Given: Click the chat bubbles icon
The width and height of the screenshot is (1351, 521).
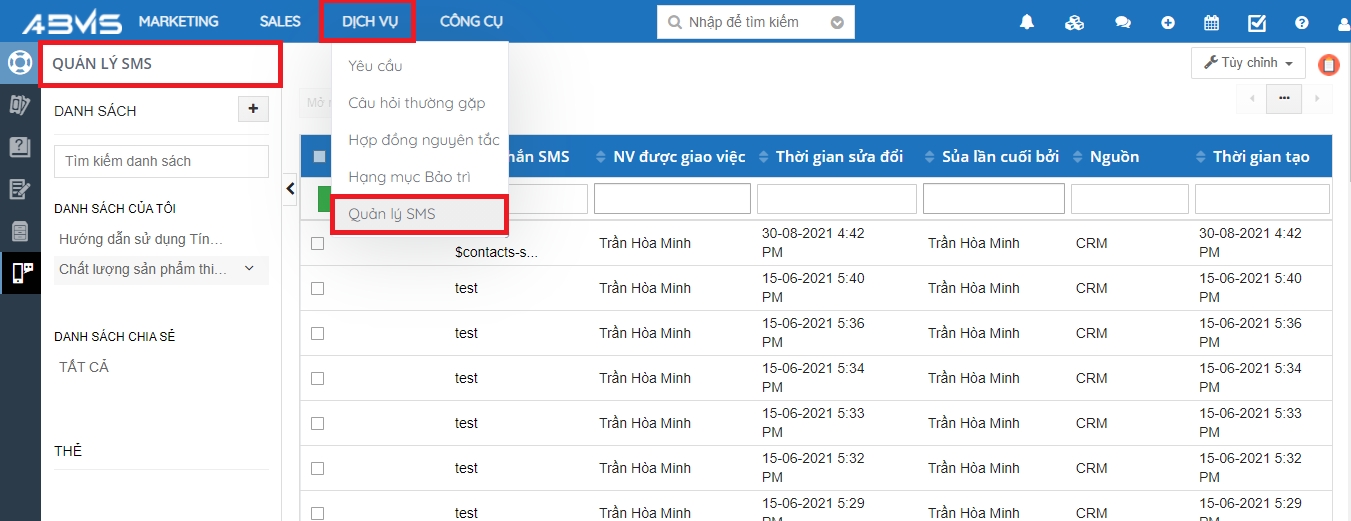Looking at the screenshot, I should (1123, 22).
